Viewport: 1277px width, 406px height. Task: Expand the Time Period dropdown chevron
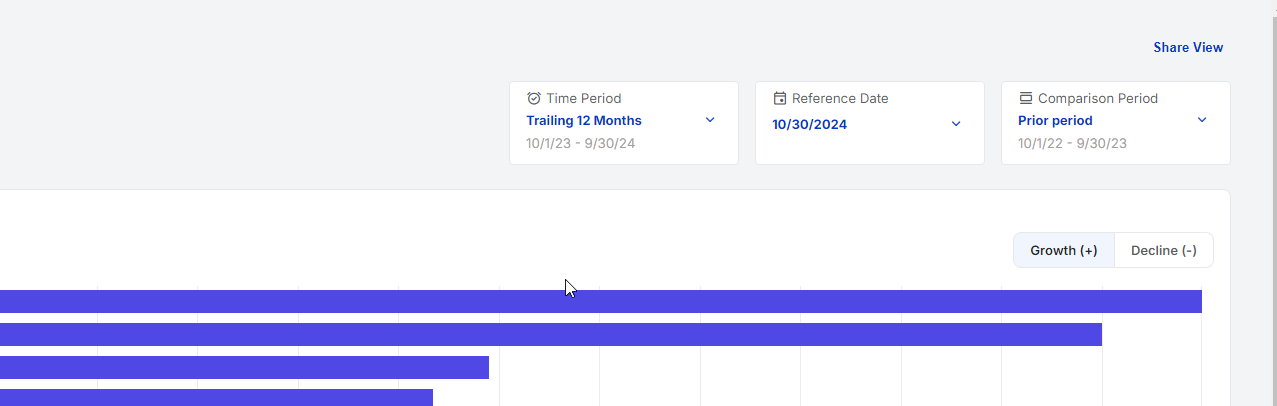click(x=710, y=120)
